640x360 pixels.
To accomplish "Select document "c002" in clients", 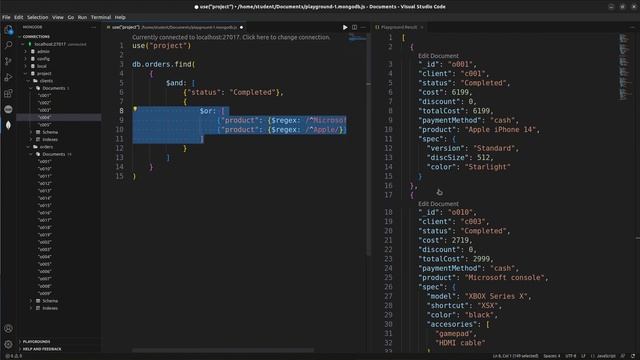I will 44,103.
